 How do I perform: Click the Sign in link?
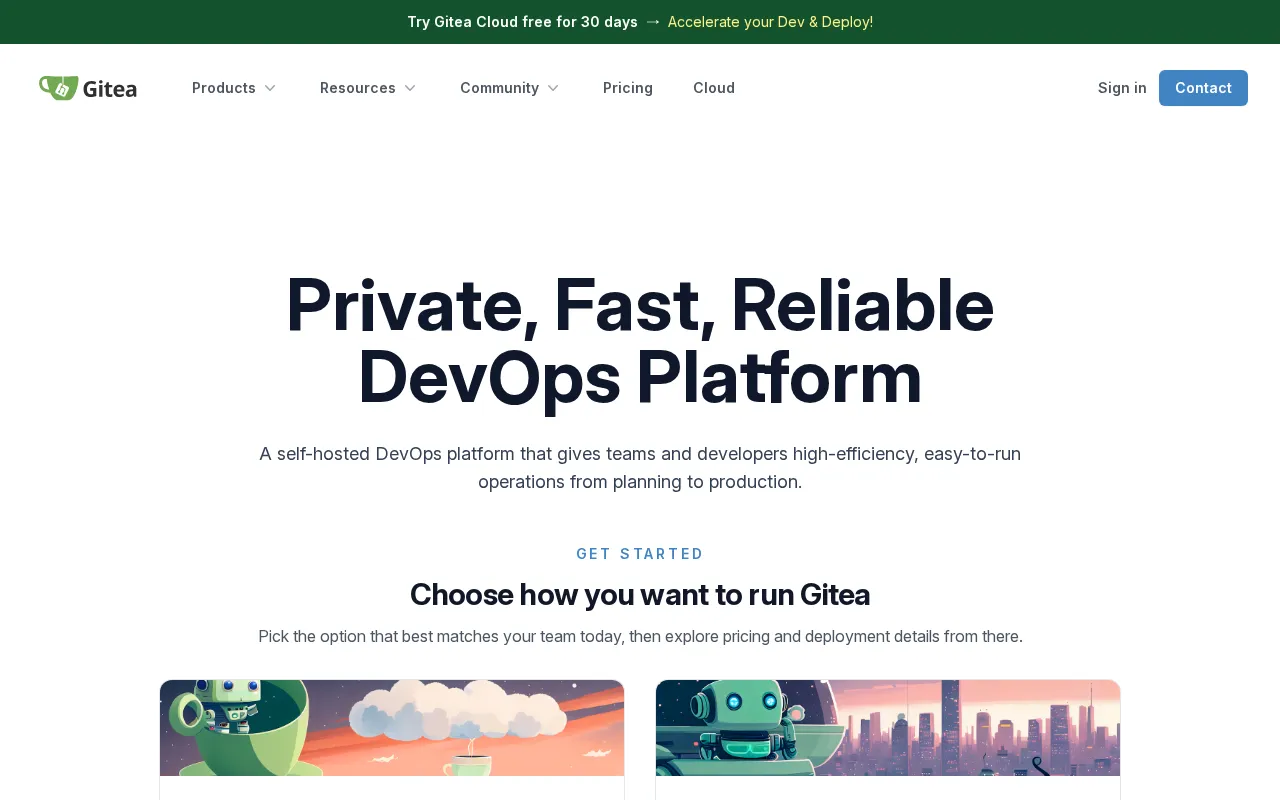pyautogui.click(x=1122, y=88)
